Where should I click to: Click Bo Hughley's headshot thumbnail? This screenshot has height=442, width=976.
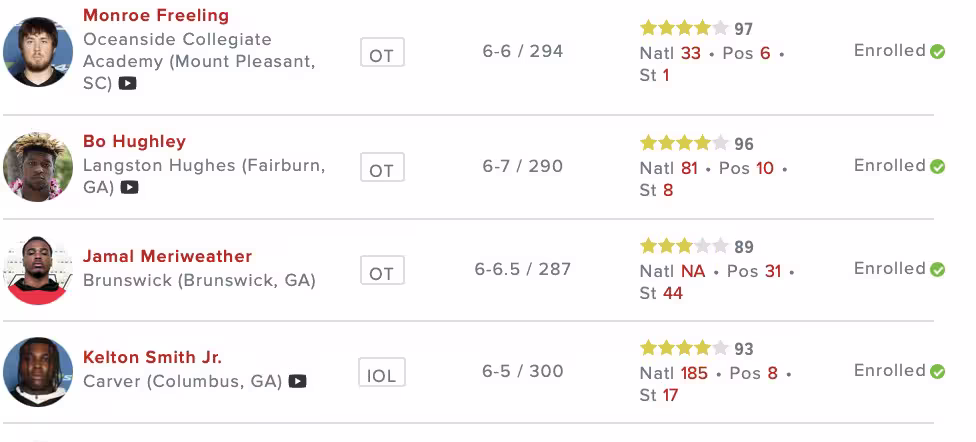[x=38, y=167]
